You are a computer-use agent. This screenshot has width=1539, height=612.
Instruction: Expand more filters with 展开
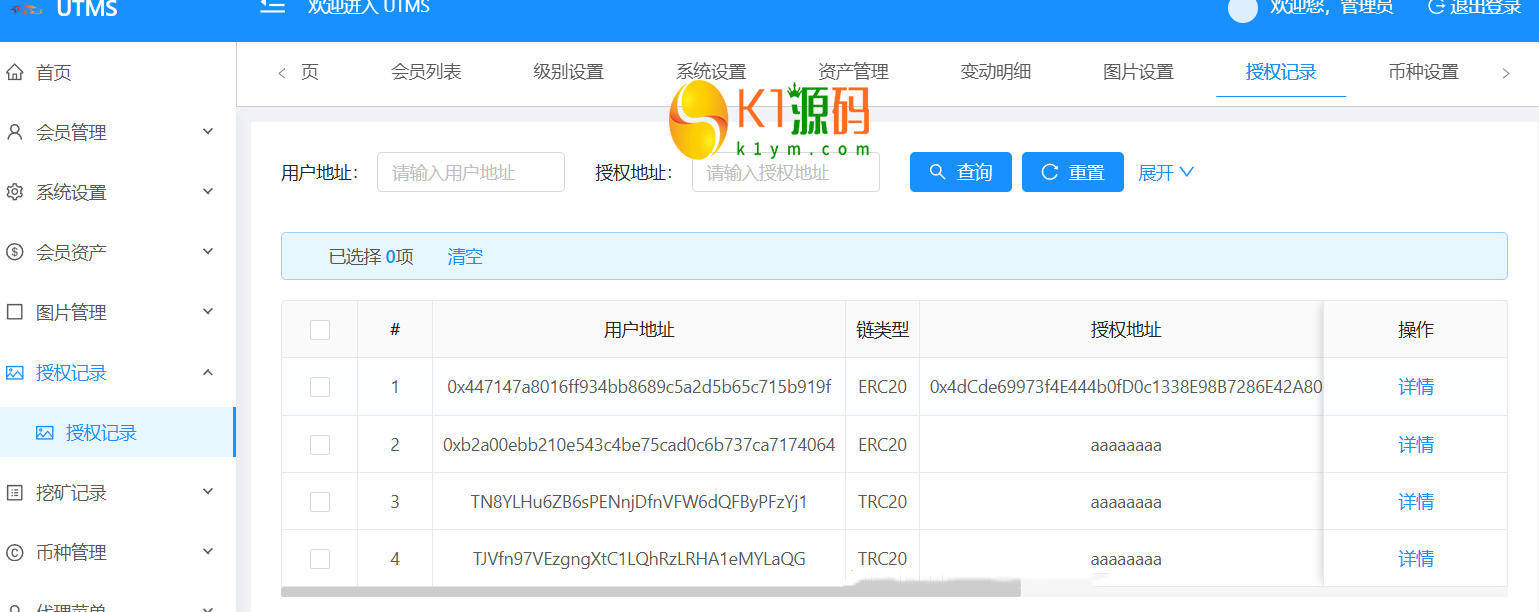(1166, 172)
